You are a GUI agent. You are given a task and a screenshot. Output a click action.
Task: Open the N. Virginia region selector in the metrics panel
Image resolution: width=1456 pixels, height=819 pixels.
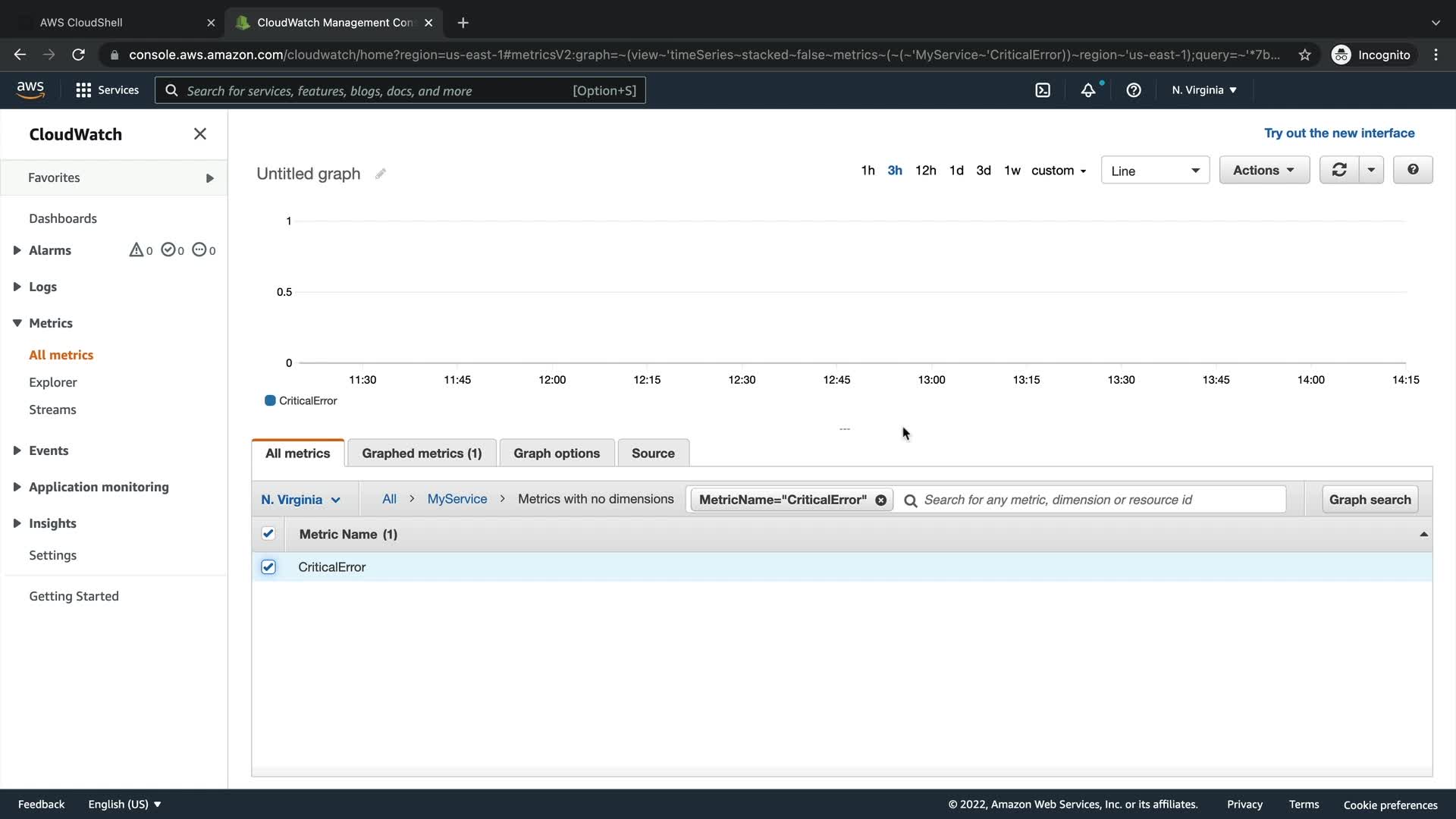point(301,500)
